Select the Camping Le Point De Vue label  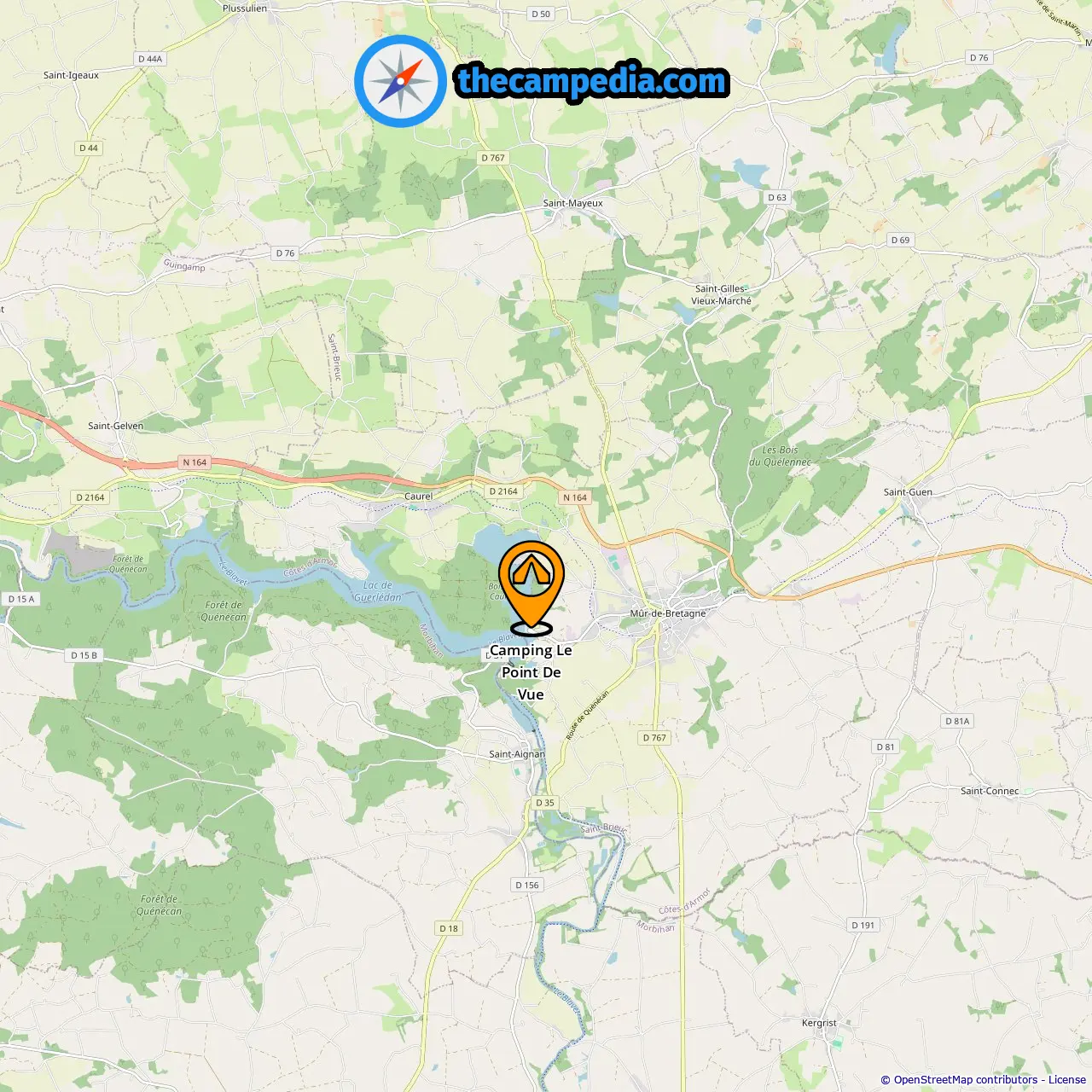(531, 672)
